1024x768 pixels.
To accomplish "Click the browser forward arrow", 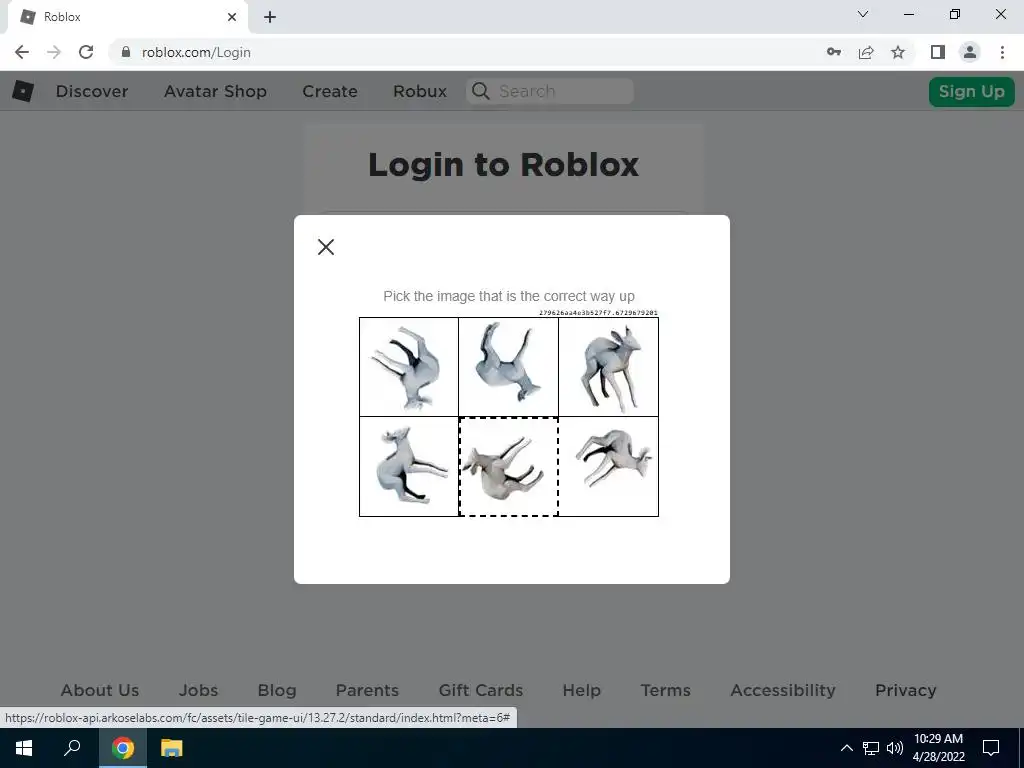I will [x=54, y=52].
